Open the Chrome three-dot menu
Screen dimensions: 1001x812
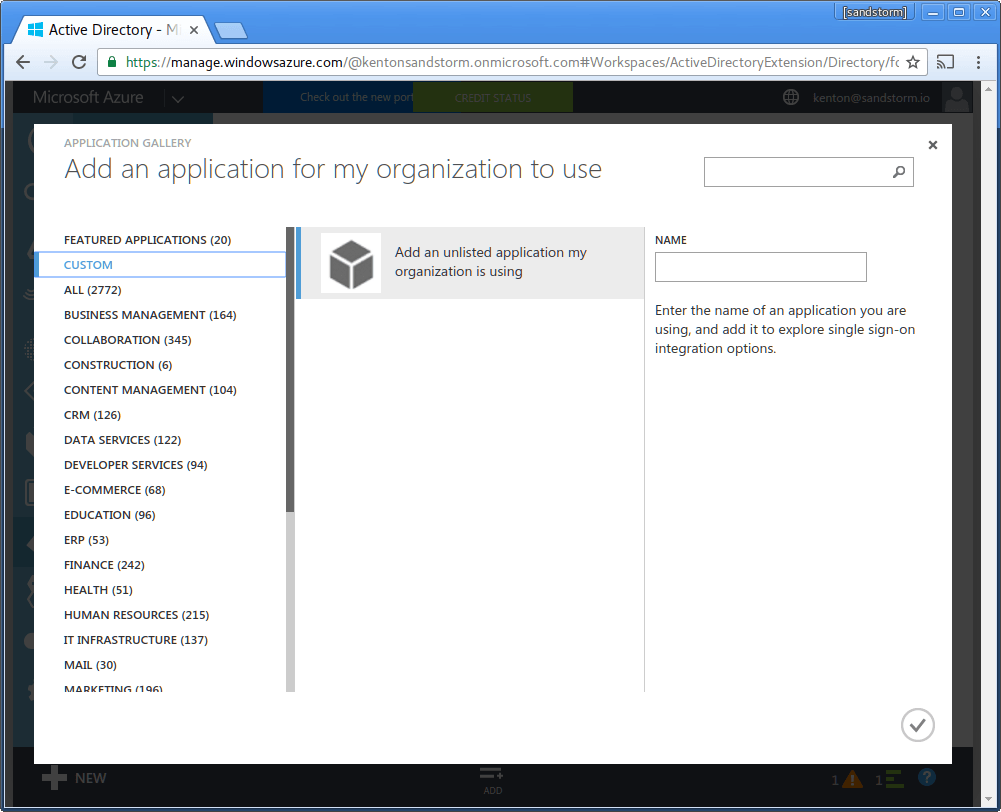[x=978, y=62]
